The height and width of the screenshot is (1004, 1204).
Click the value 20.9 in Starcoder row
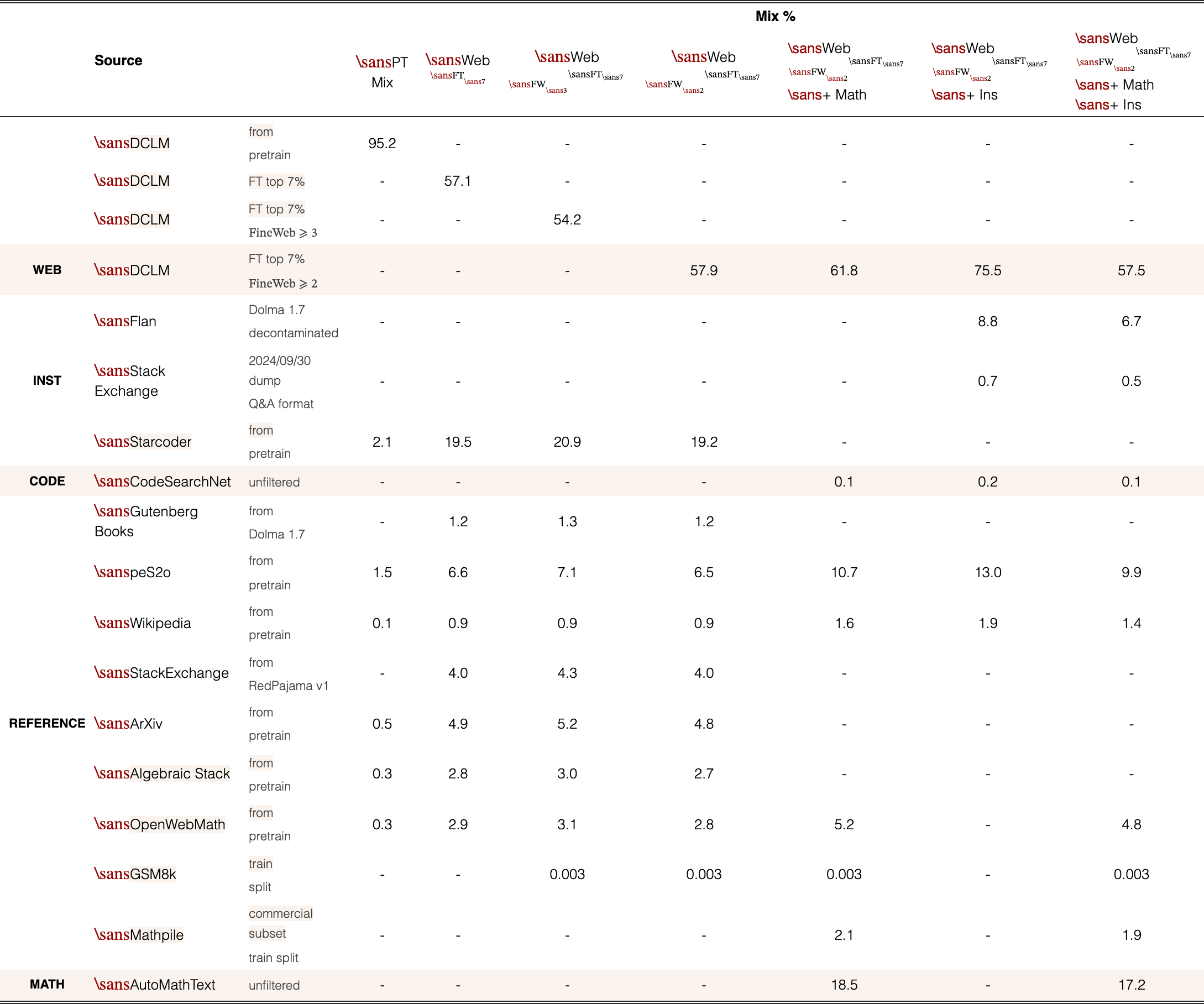coord(567,442)
